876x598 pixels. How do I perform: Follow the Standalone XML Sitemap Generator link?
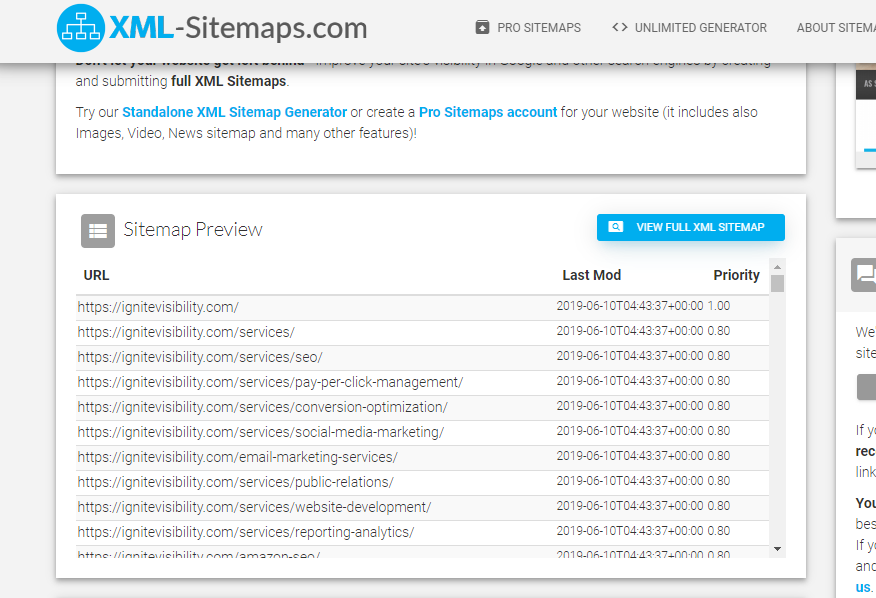pyautogui.click(x=234, y=112)
